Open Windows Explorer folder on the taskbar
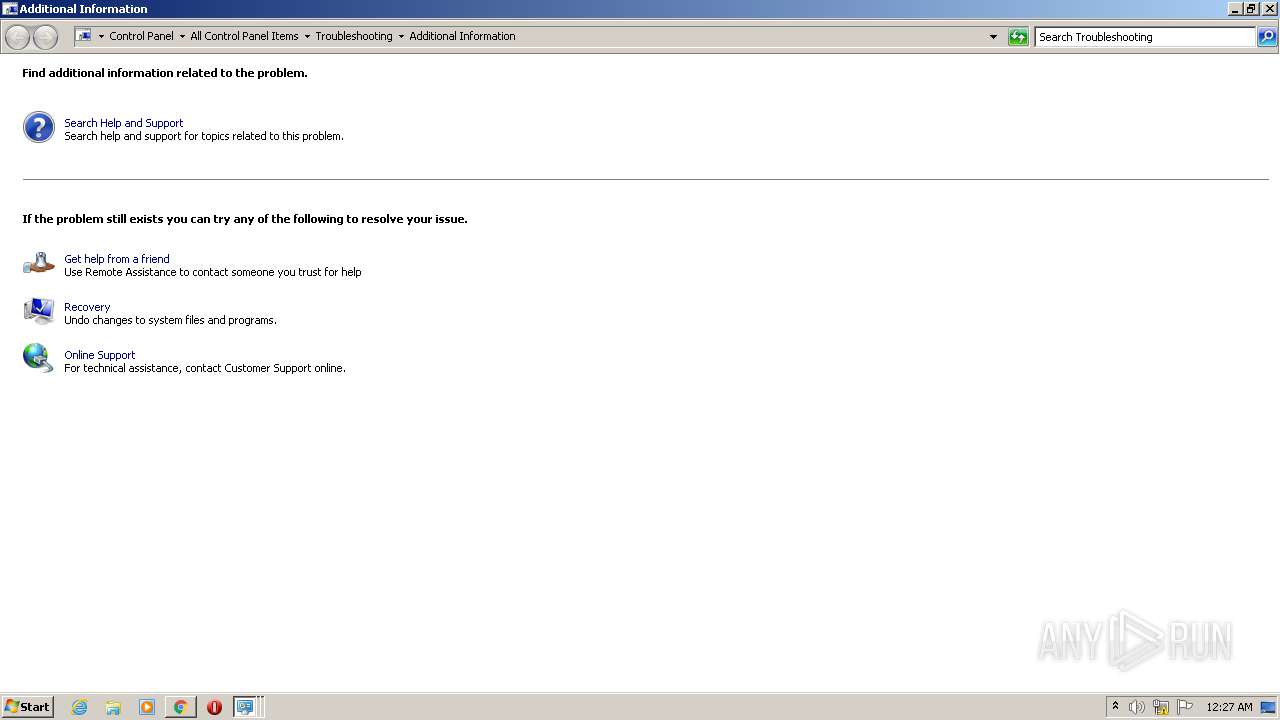 tap(113, 707)
